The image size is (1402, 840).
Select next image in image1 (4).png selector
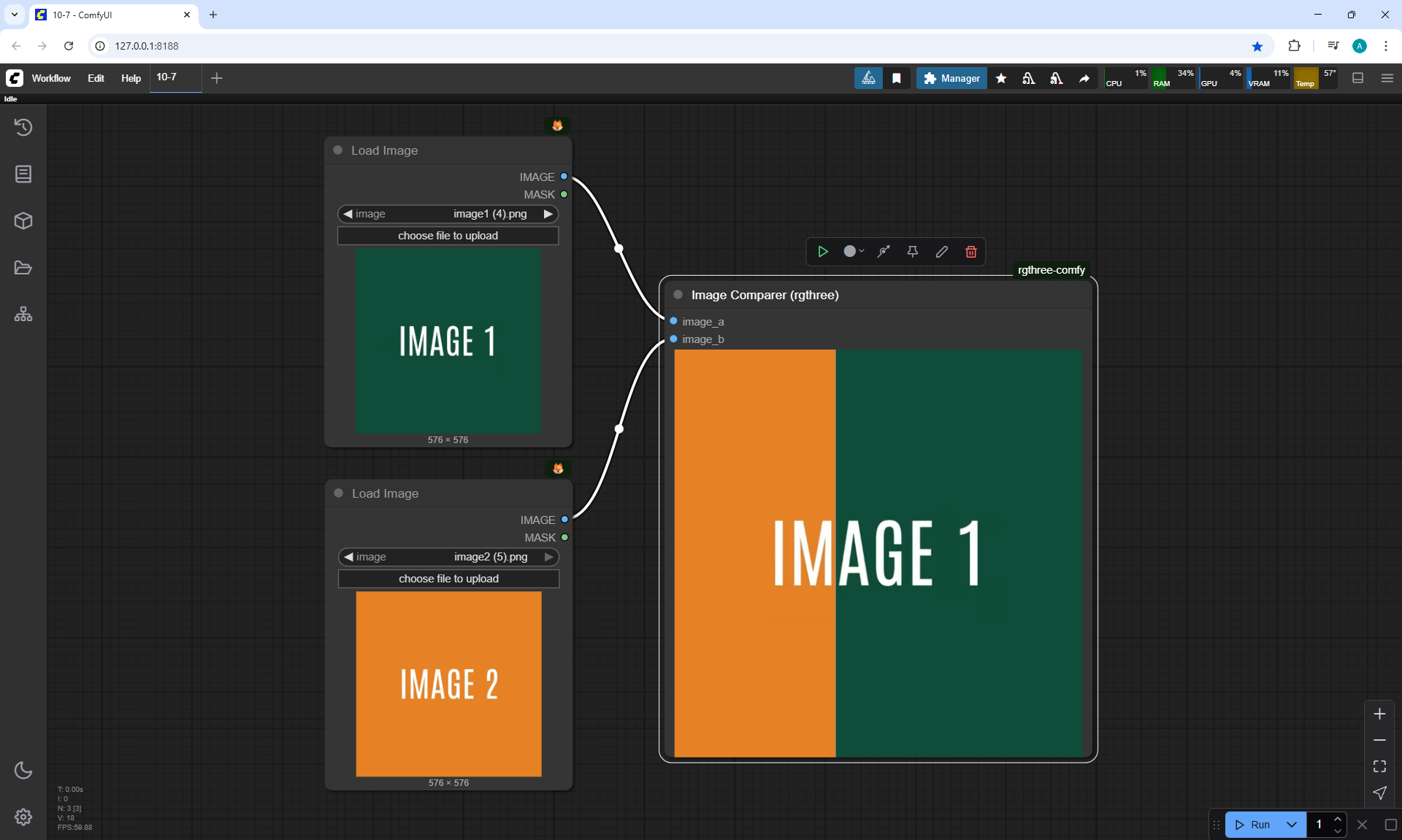click(x=548, y=214)
